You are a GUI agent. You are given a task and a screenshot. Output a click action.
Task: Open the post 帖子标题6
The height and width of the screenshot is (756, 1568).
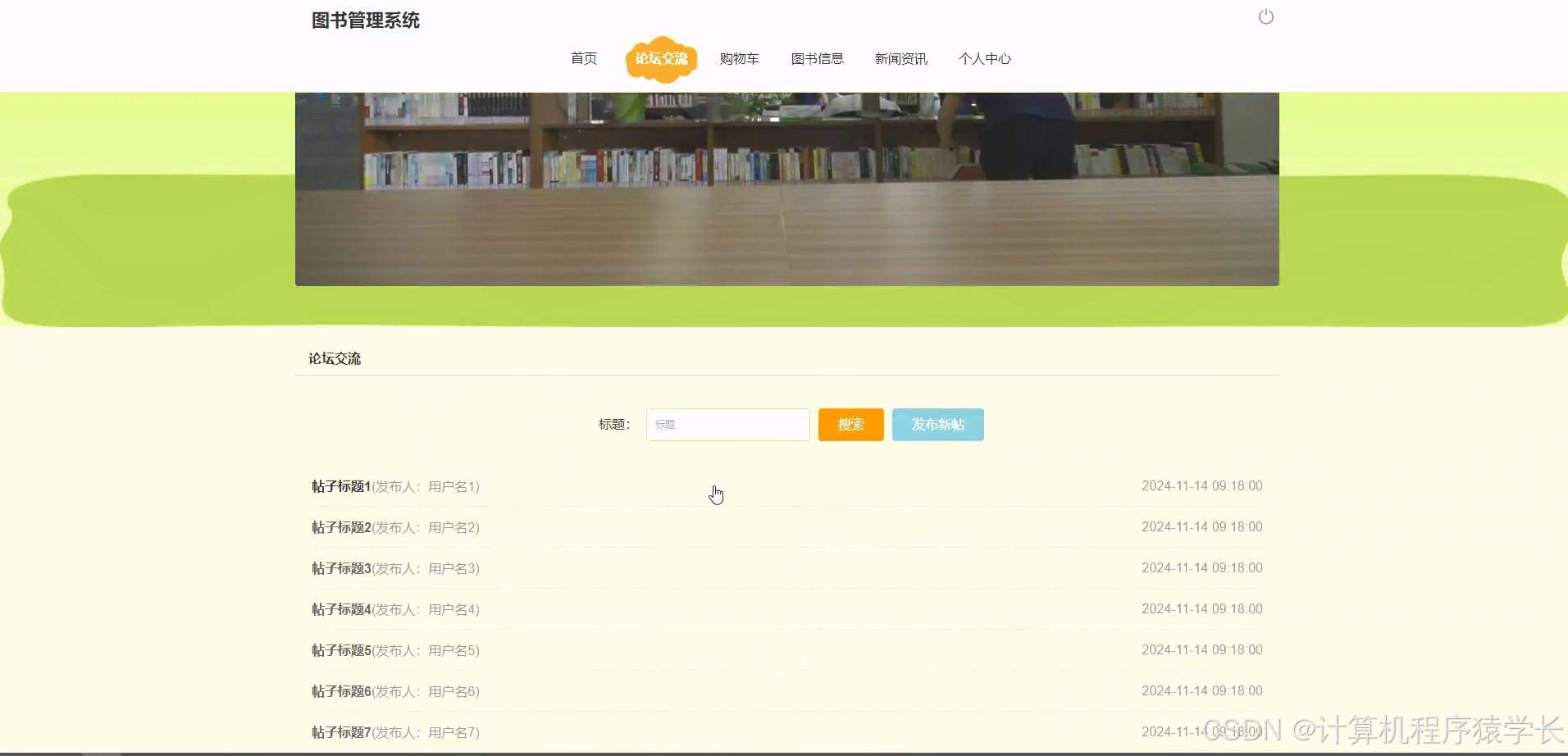[x=340, y=690]
